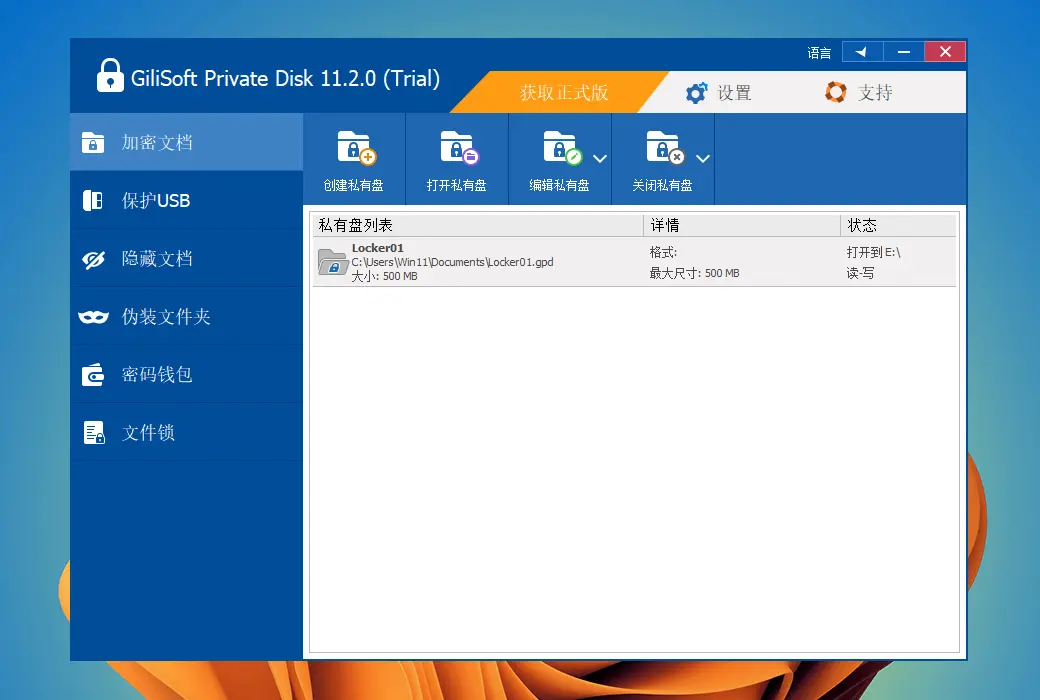
Task: Open 支持 support
Action: (858, 92)
